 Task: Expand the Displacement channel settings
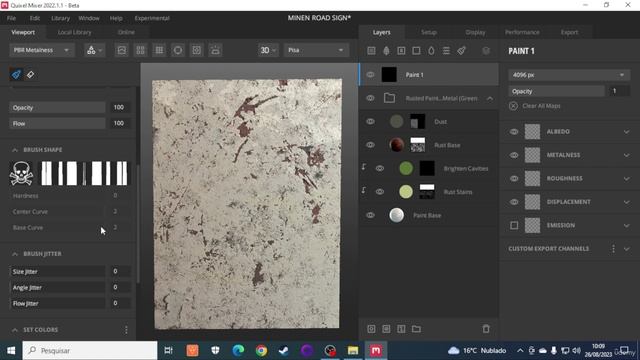627,202
